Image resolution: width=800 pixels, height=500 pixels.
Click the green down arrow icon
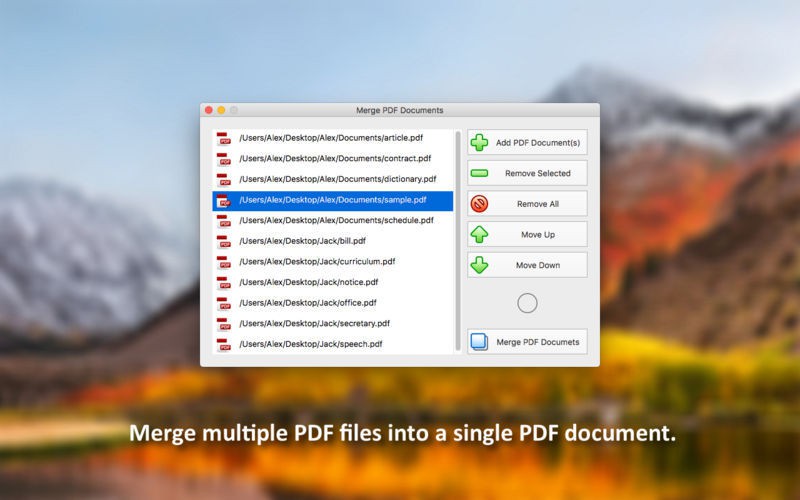pyautogui.click(x=479, y=265)
